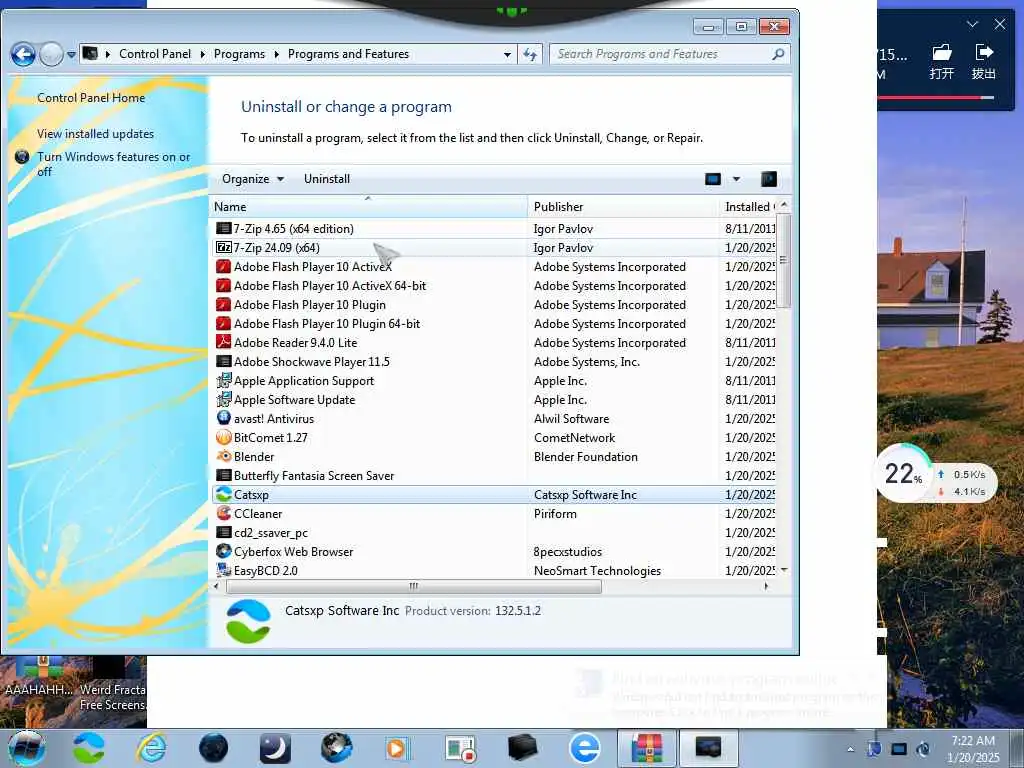Image resolution: width=1024 pixels, height=768 pixels.
Task: Sort by the Name column header
Action: click(368, 206)
